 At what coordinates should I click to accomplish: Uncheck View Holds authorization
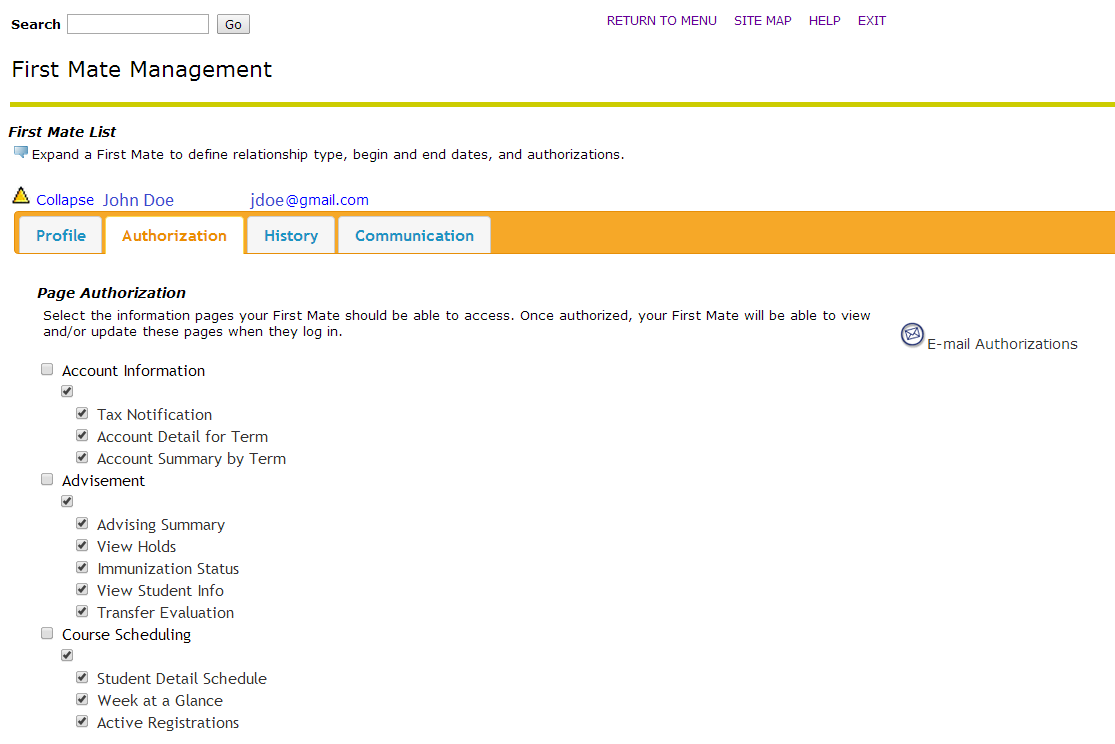click(x=82, y=546)
